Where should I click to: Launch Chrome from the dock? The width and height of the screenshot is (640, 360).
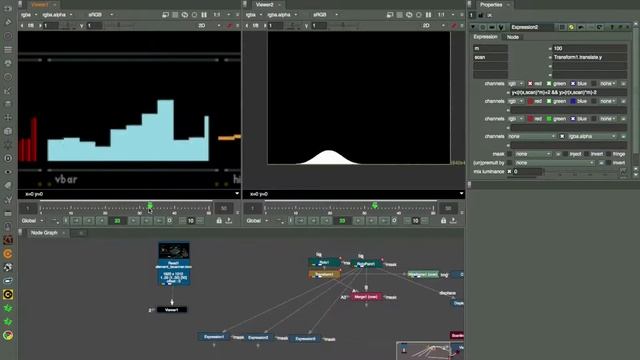[8, 336]
